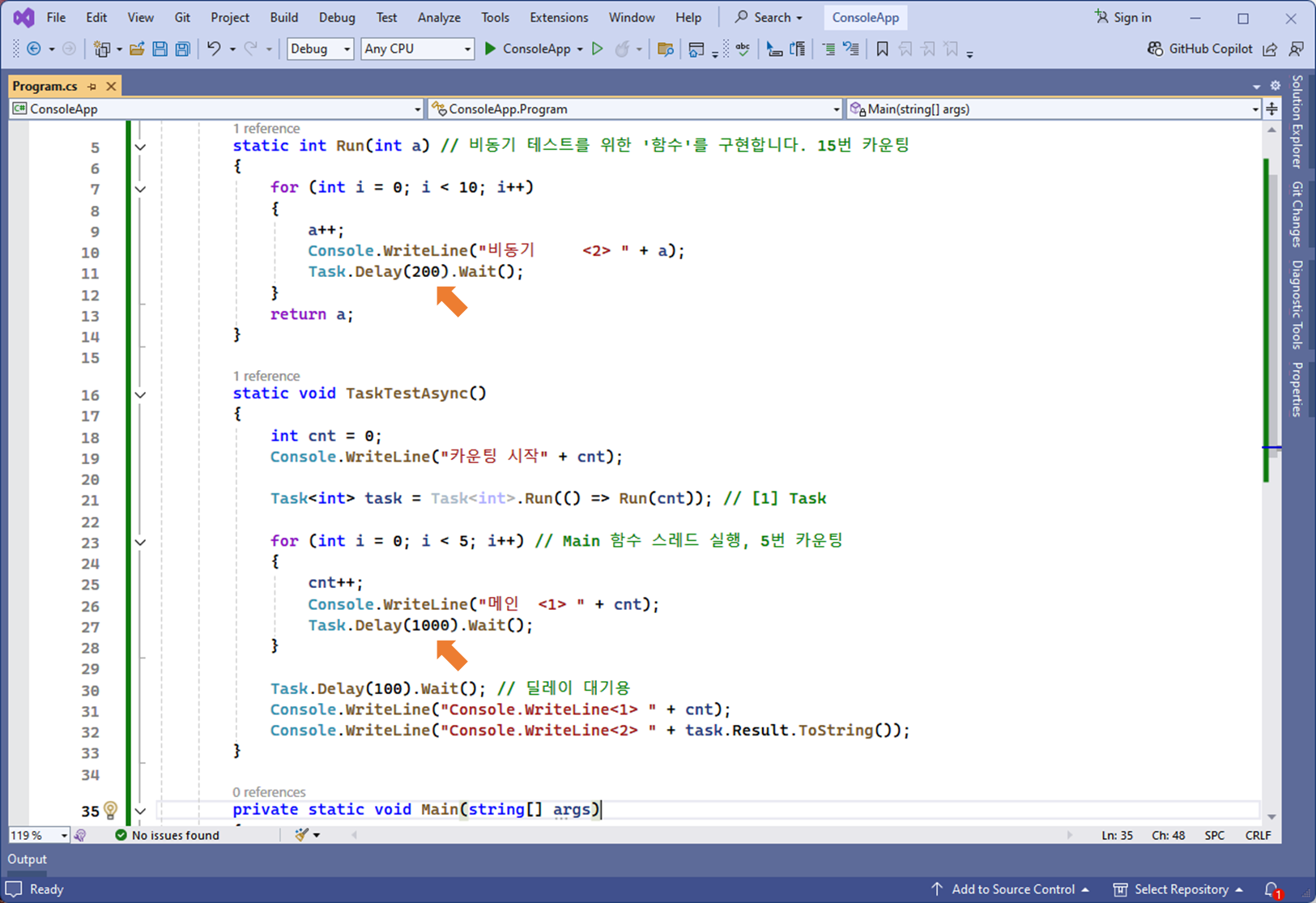Open the Main(string[] args) member dropdown

point(1053,109)
